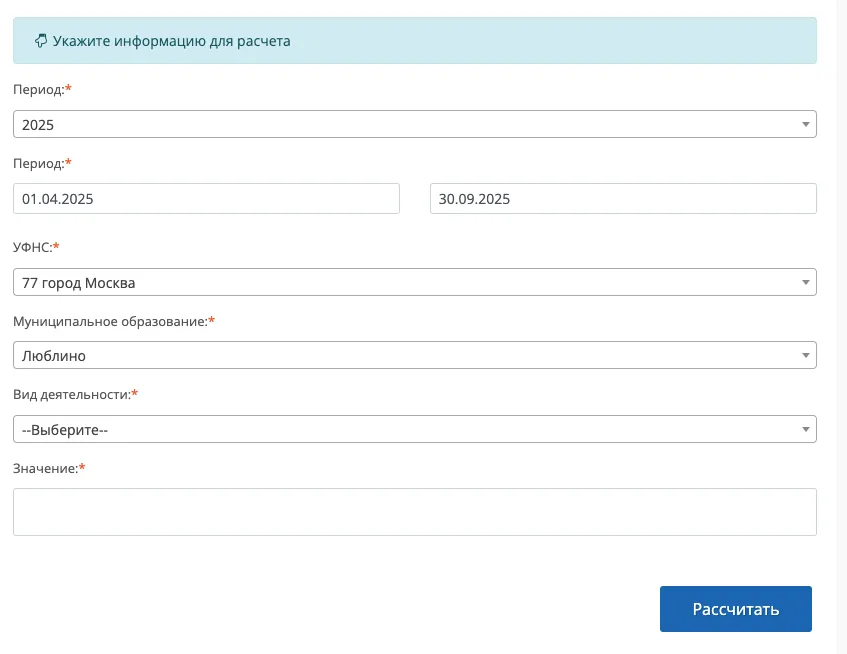Click the pin icon in the info banner
Image resolution: width=847 pixels, height=654 pixels.
41,41
